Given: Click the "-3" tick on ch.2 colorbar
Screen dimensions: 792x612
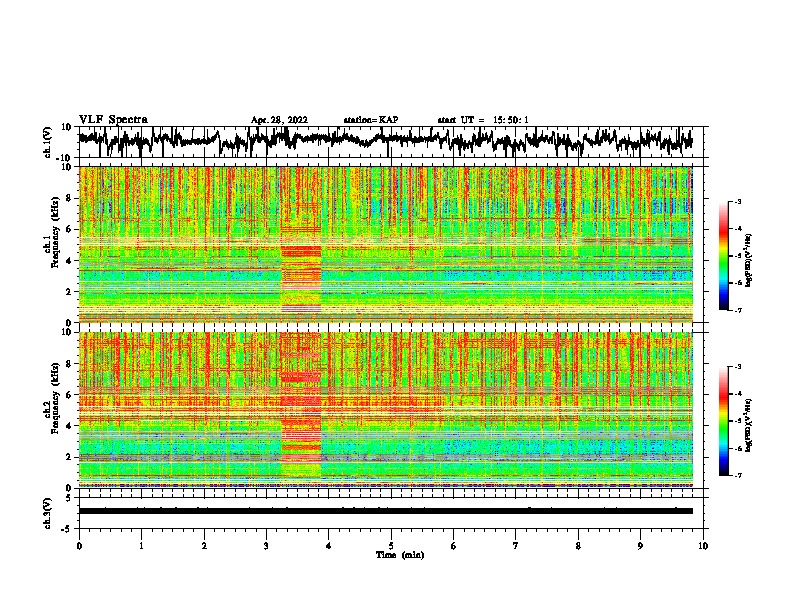Looking at the screenshot, I should 738,367.
